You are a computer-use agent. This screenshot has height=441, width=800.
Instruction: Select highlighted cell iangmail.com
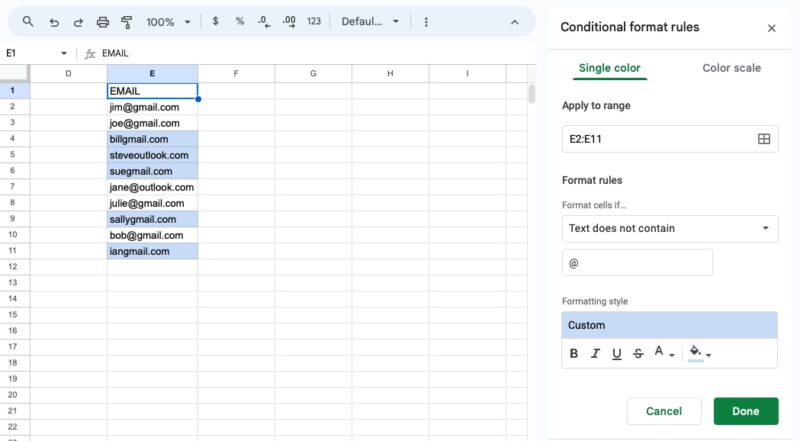(x=152, y=251)
